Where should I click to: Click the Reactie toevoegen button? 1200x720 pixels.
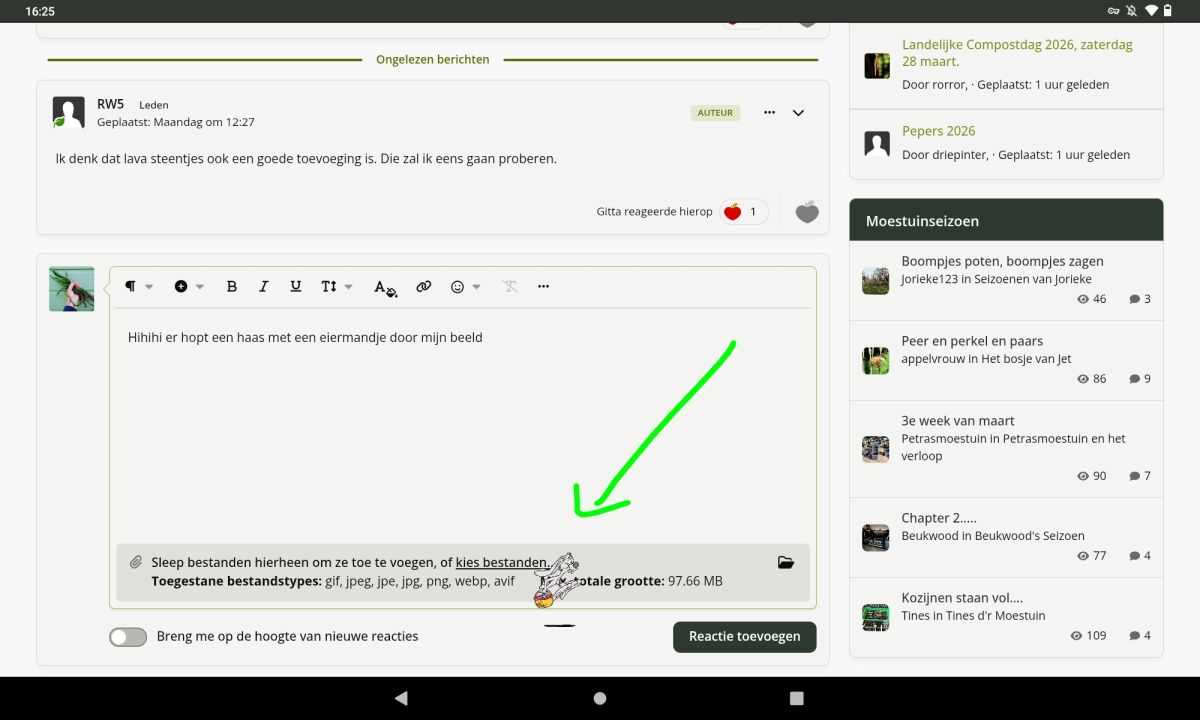pyautogui.click(x=744, y=637)
